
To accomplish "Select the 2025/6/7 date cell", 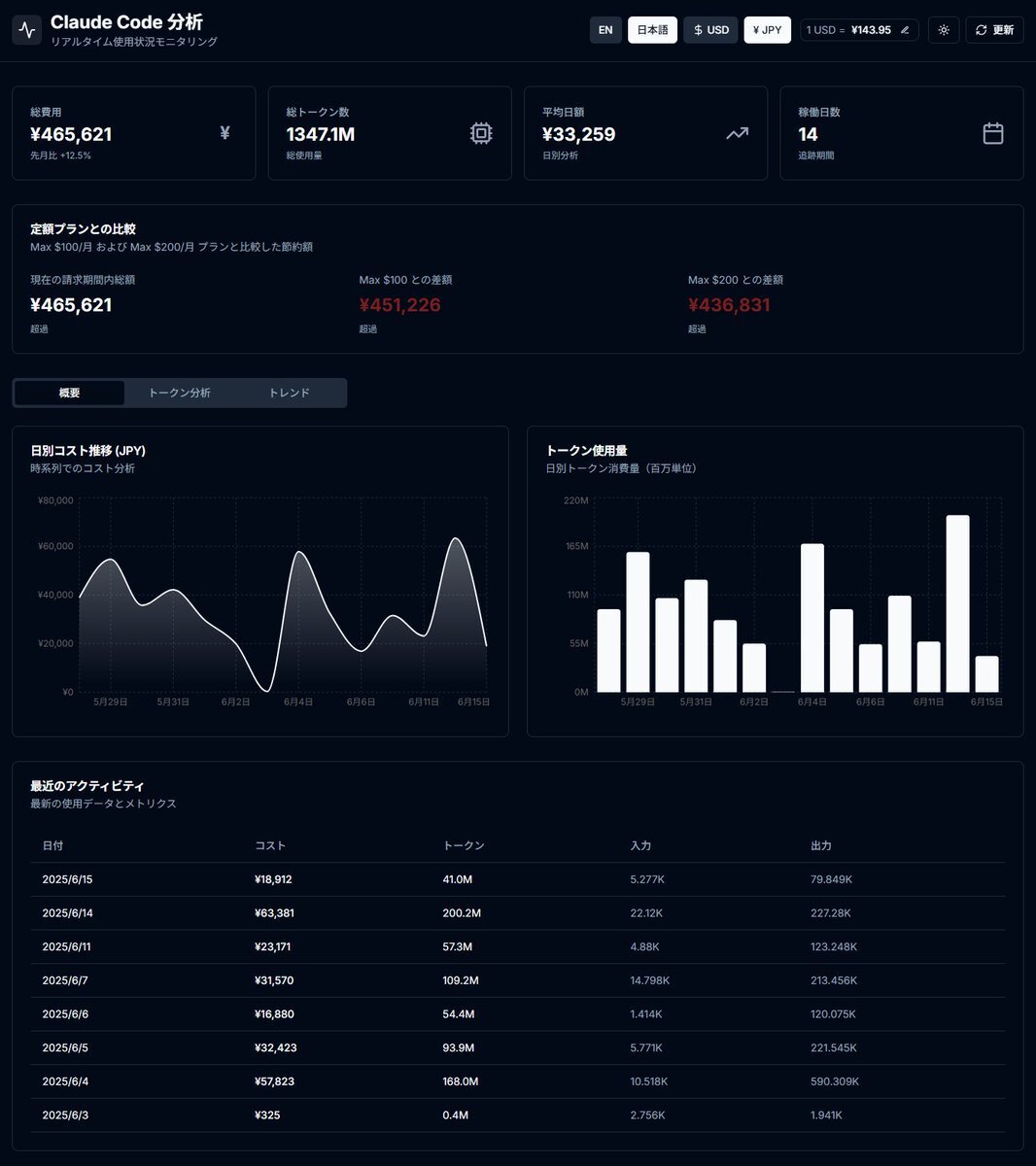I will (x=64, y=980).
